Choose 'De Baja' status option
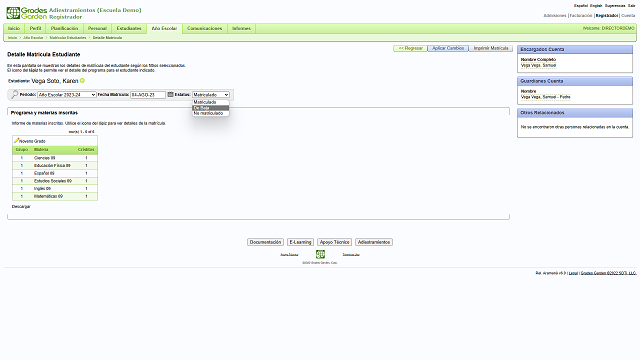This screenshot has height=360, width=640. click(211, 108)
